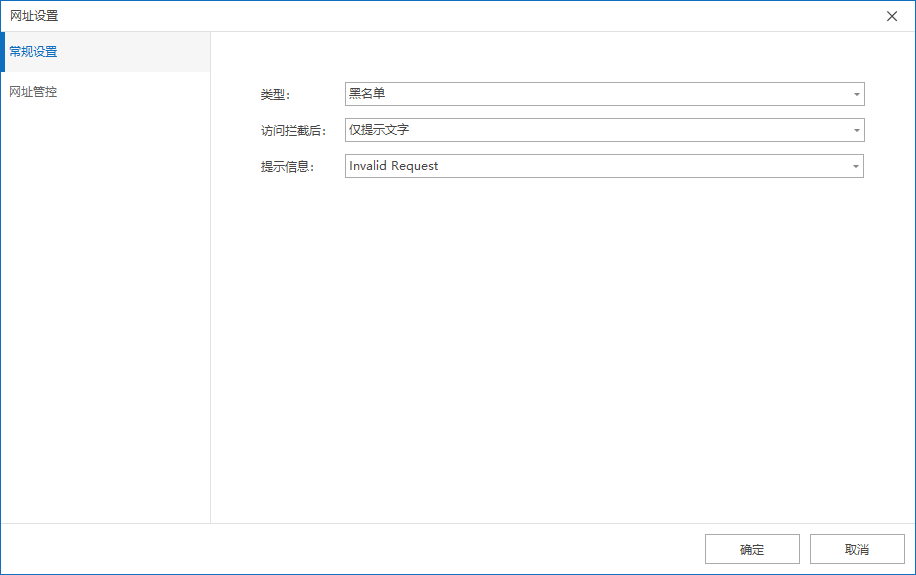Click the 类型: label text
916x575 pixels.
[275, 95]
